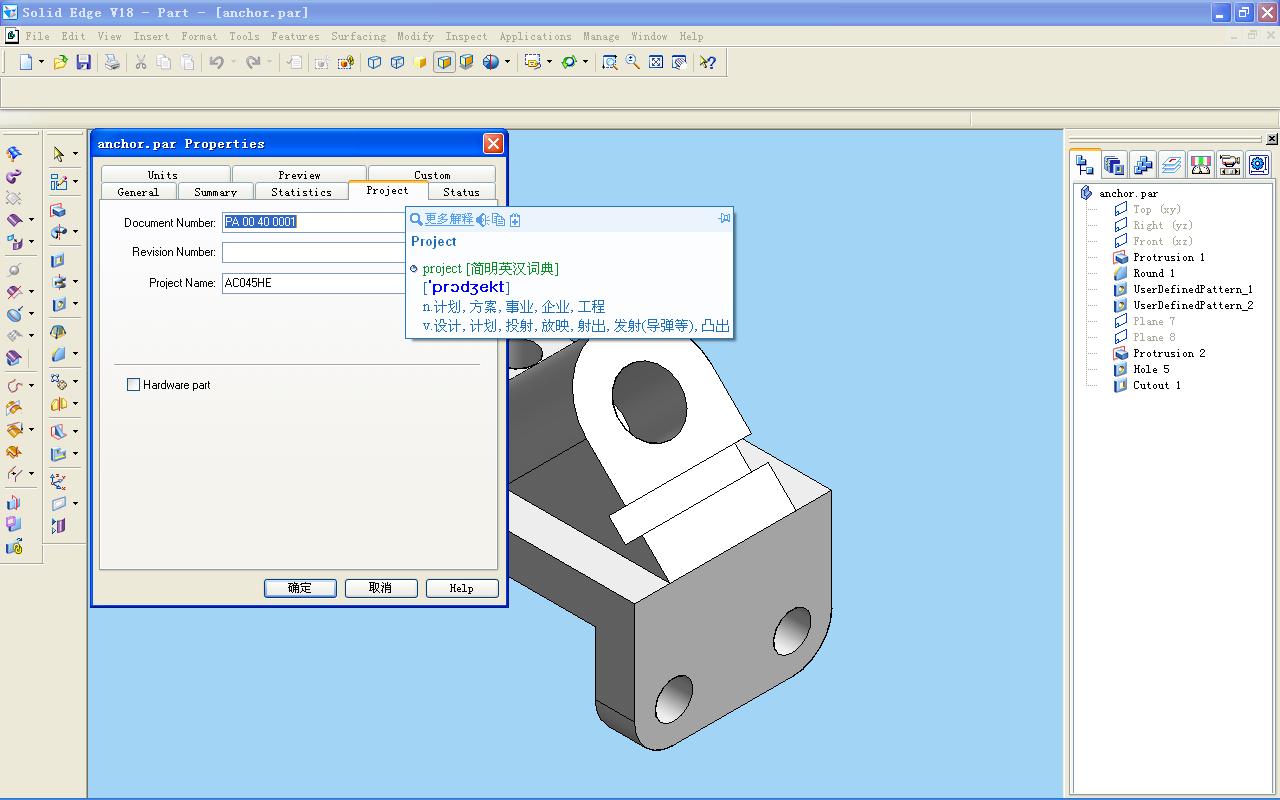Viewport: 1280px width, 800px height.
Task: Expand the Sketch tool flyout arrow
Action: [75, 182]
